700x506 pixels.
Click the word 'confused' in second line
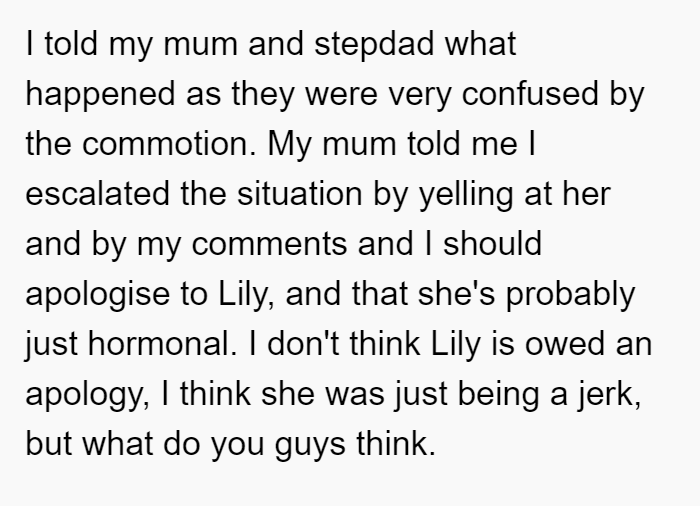coord(530,94)
